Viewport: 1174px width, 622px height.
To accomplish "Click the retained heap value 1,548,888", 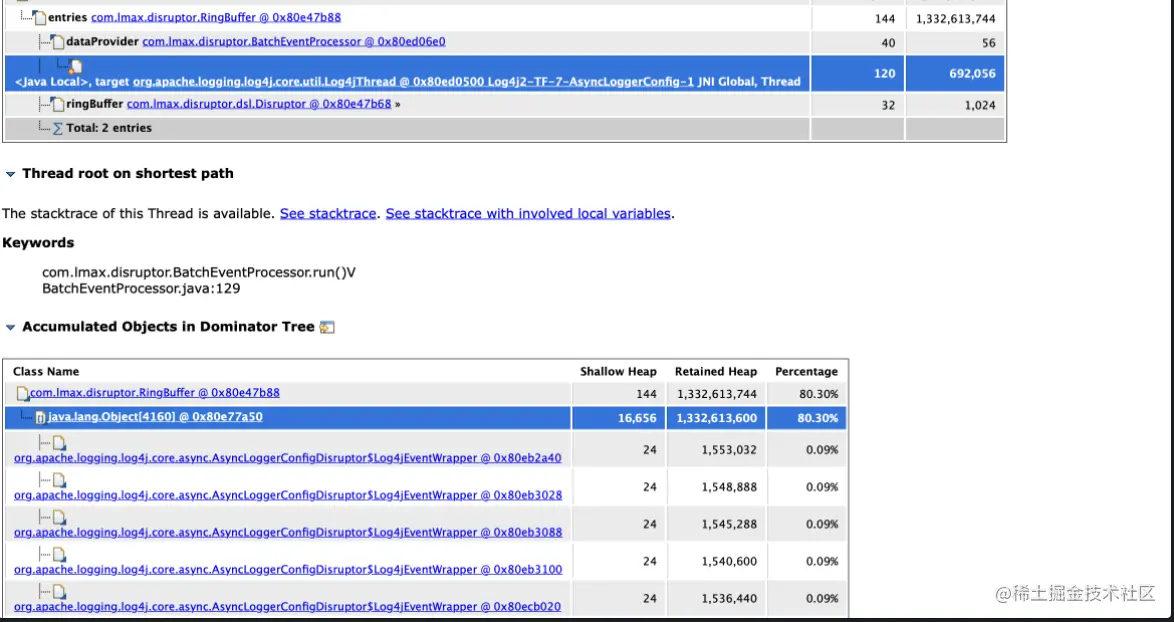I will click(x=729, y=487).
